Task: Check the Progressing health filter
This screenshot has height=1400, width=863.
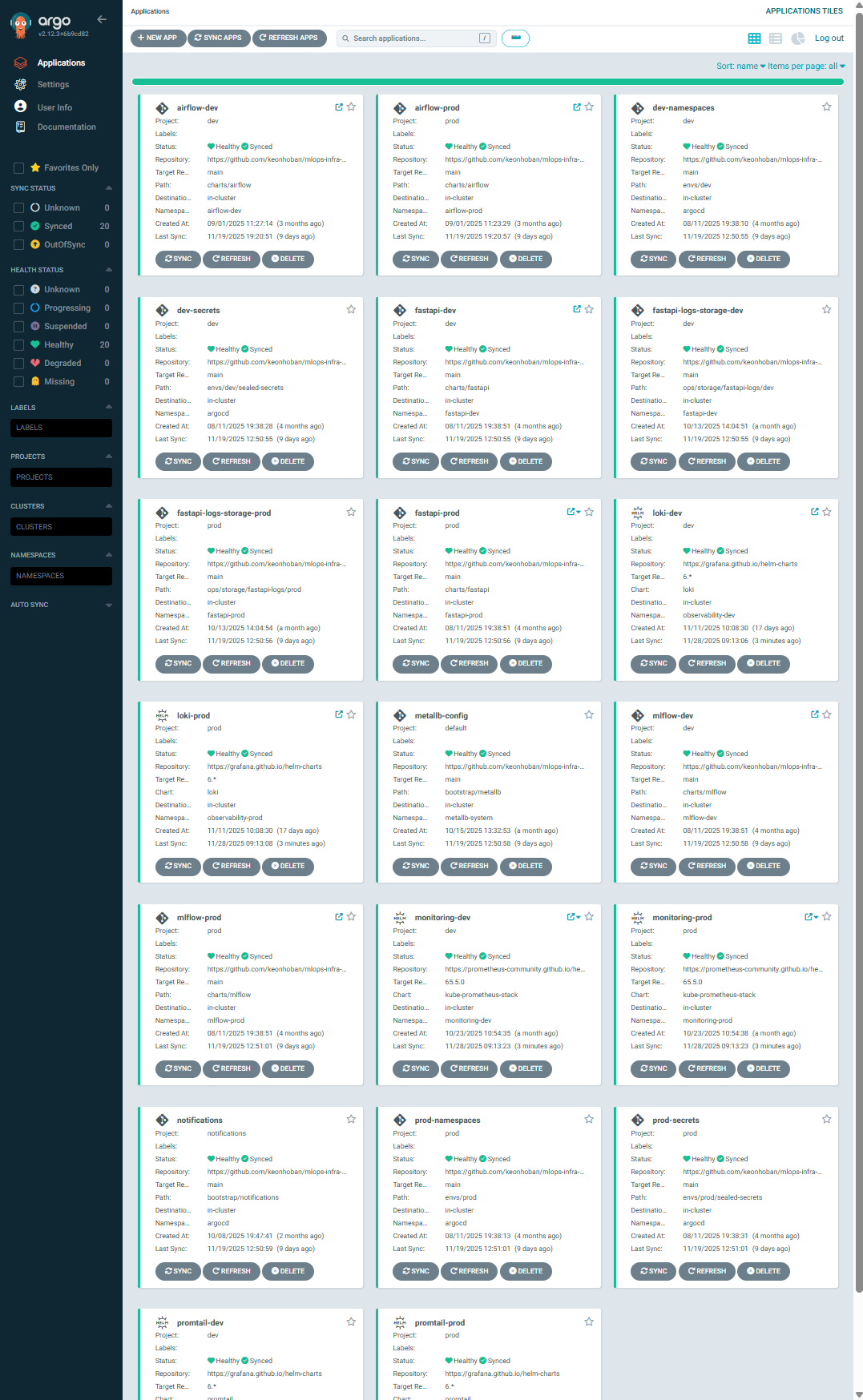Action: 18,308
